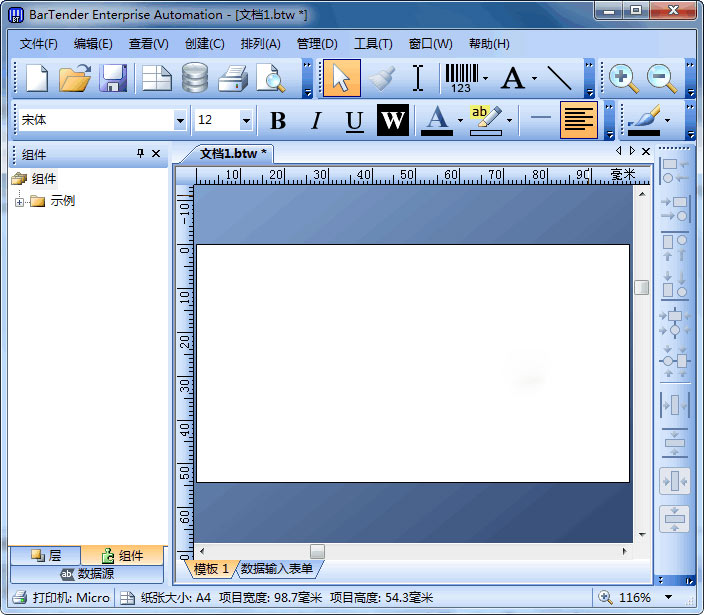Expand the 示例 folder tree node
The image size is (704, 615).
point(19,202)
